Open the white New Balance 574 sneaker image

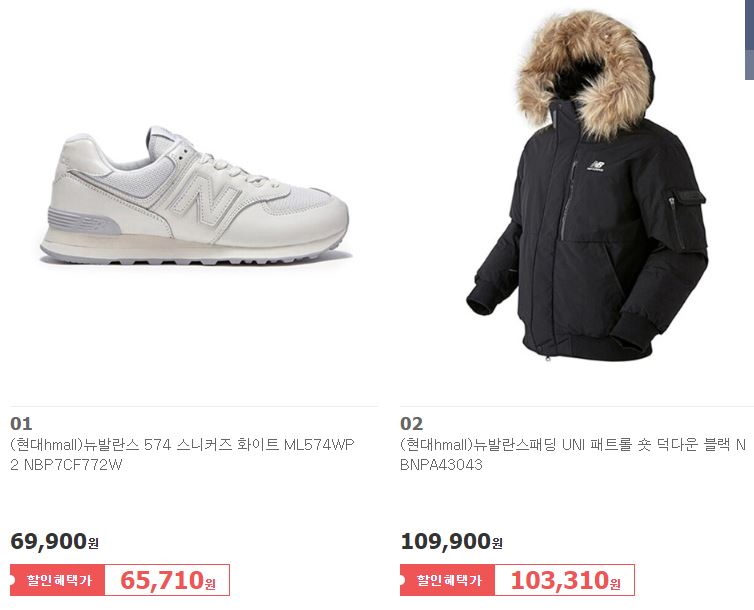[x=195, y=195]
